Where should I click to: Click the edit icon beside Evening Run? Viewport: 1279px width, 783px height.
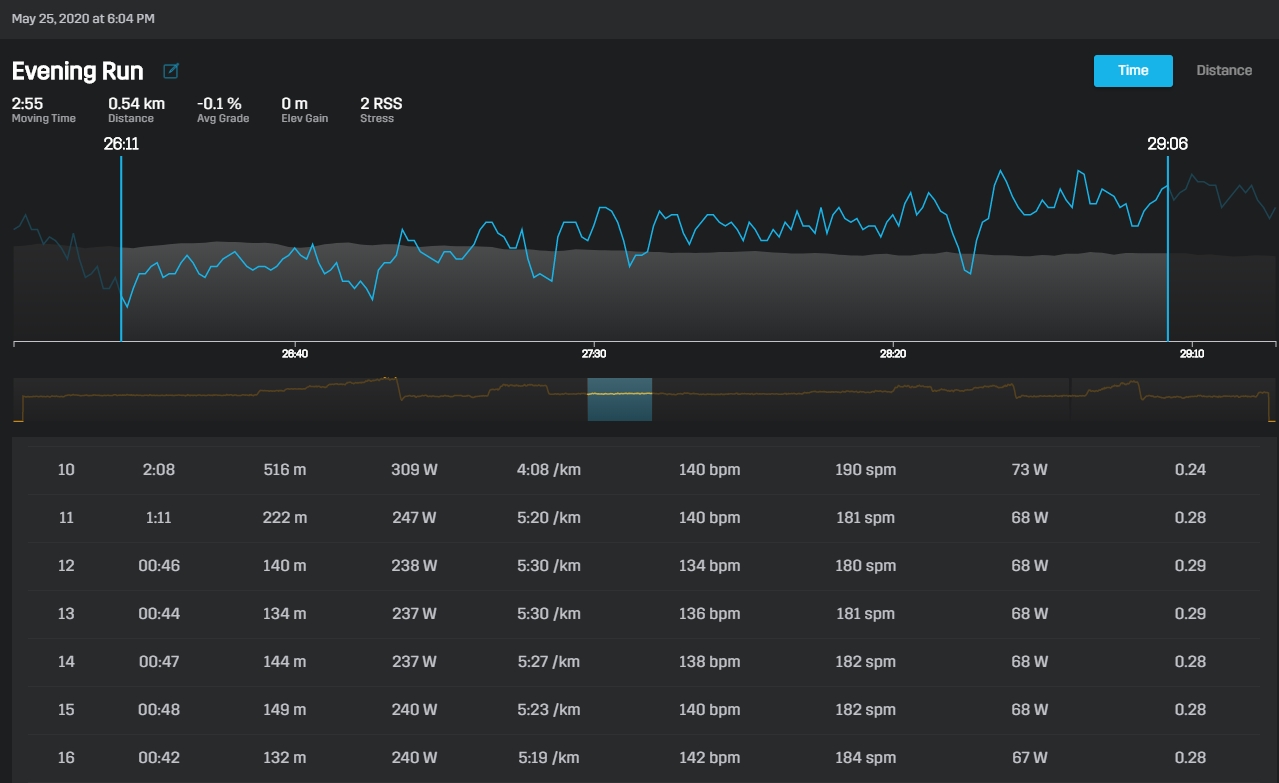(171, 71)
